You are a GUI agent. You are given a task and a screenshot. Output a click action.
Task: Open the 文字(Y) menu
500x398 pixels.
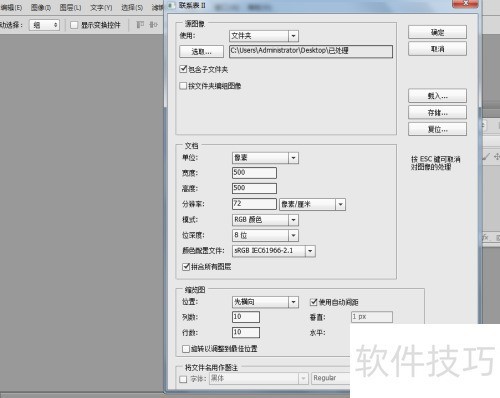(x=101, y=7)
